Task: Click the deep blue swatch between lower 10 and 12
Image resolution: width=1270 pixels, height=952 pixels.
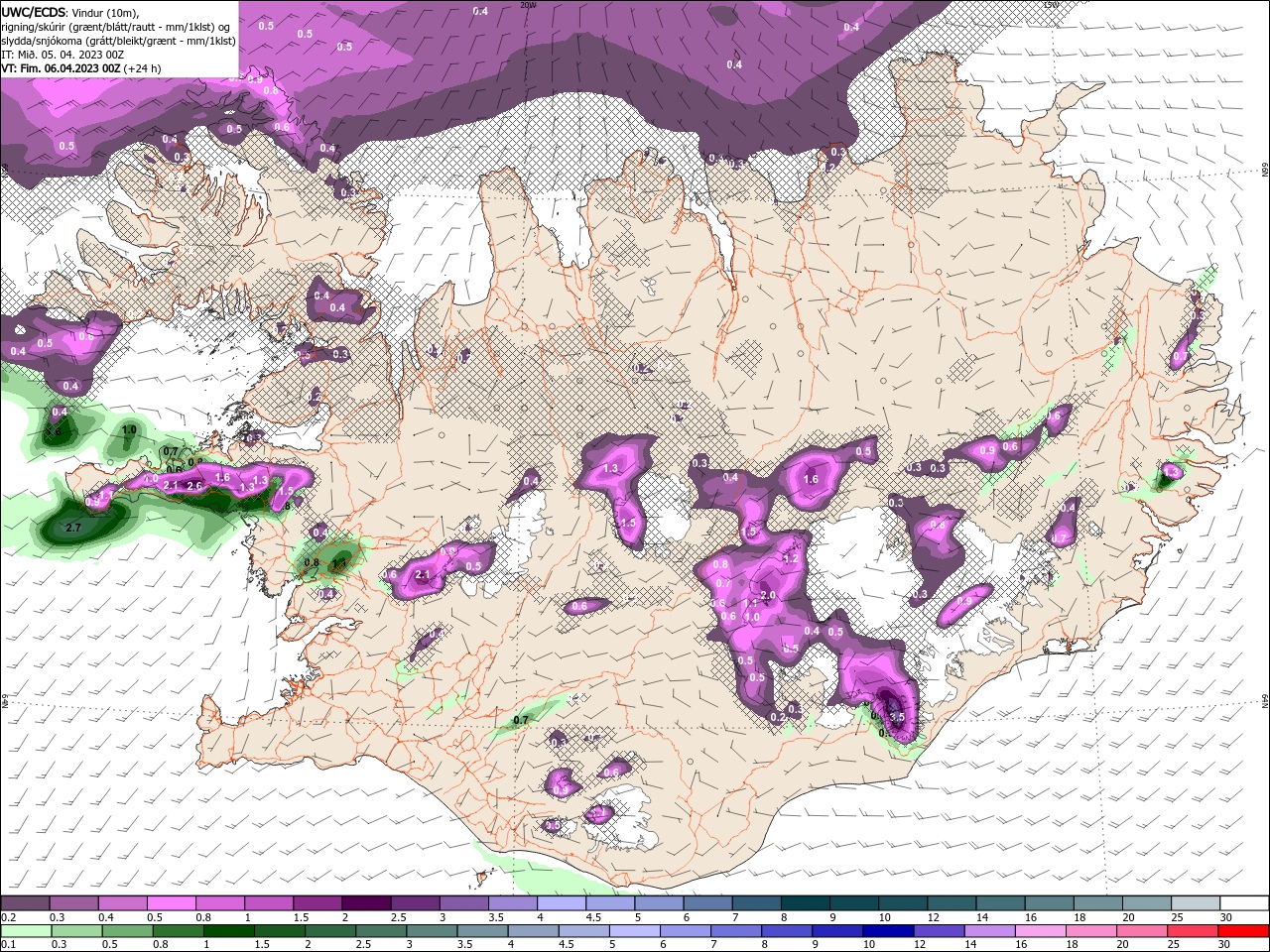Action: tap(886, 931)
